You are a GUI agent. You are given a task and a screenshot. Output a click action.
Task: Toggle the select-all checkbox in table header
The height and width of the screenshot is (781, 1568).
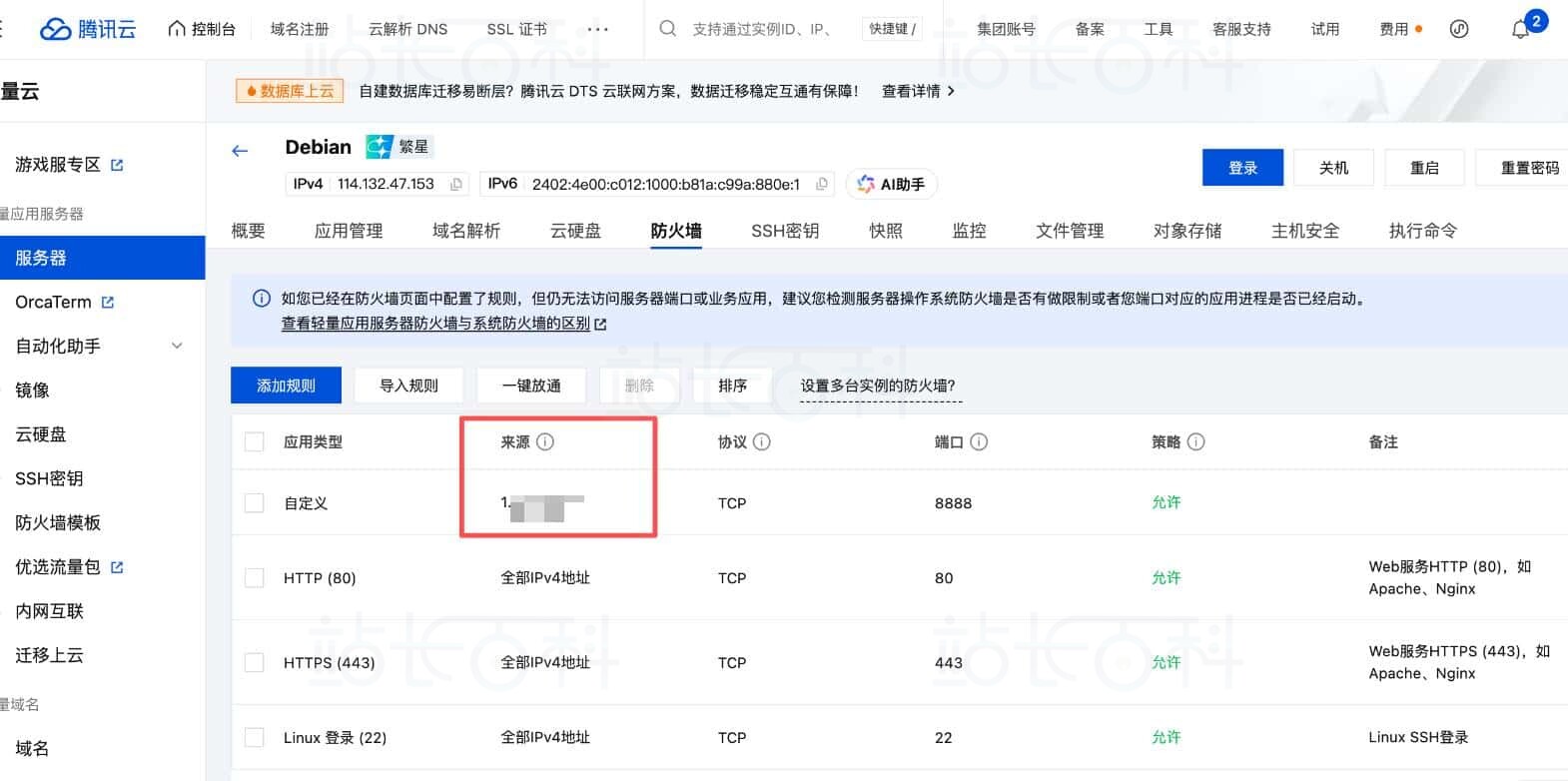[x=255, y=441]
